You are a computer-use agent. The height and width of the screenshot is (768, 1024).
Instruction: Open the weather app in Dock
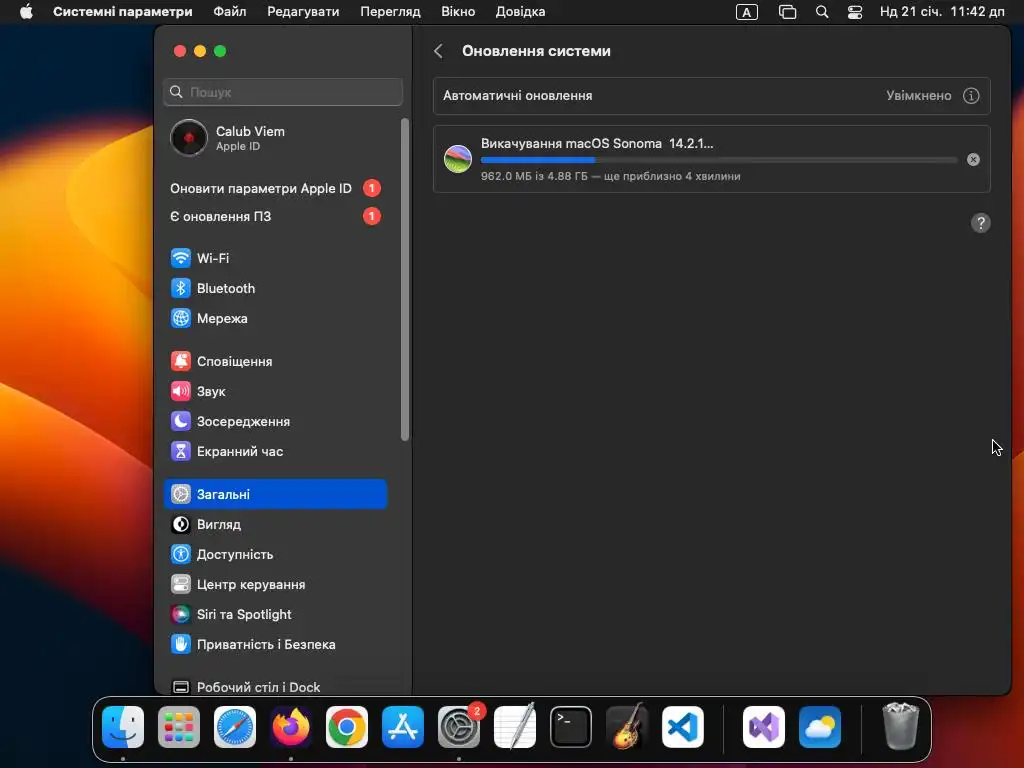click(x=820, y=727)
